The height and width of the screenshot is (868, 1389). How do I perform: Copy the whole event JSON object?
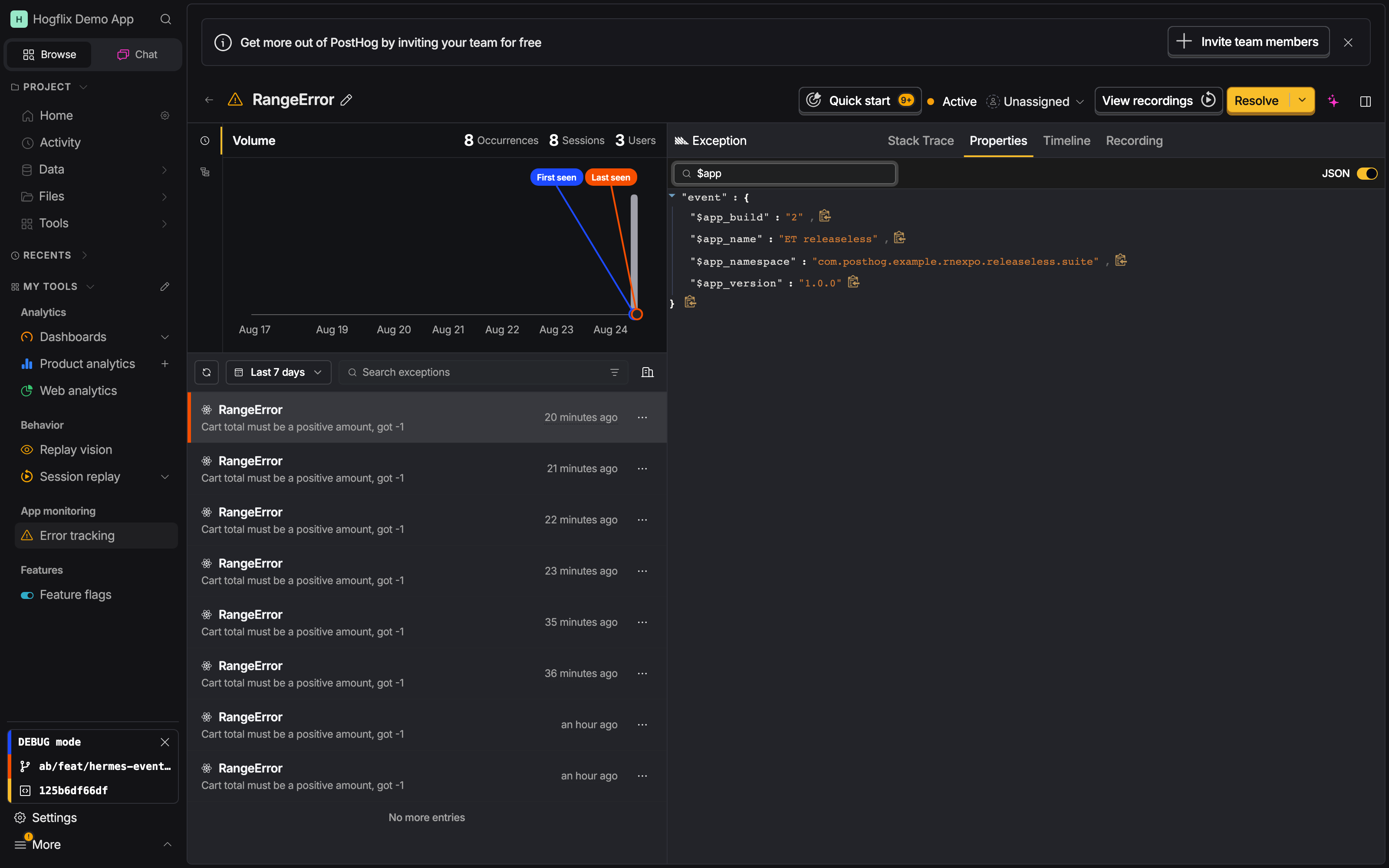[690, 302]
